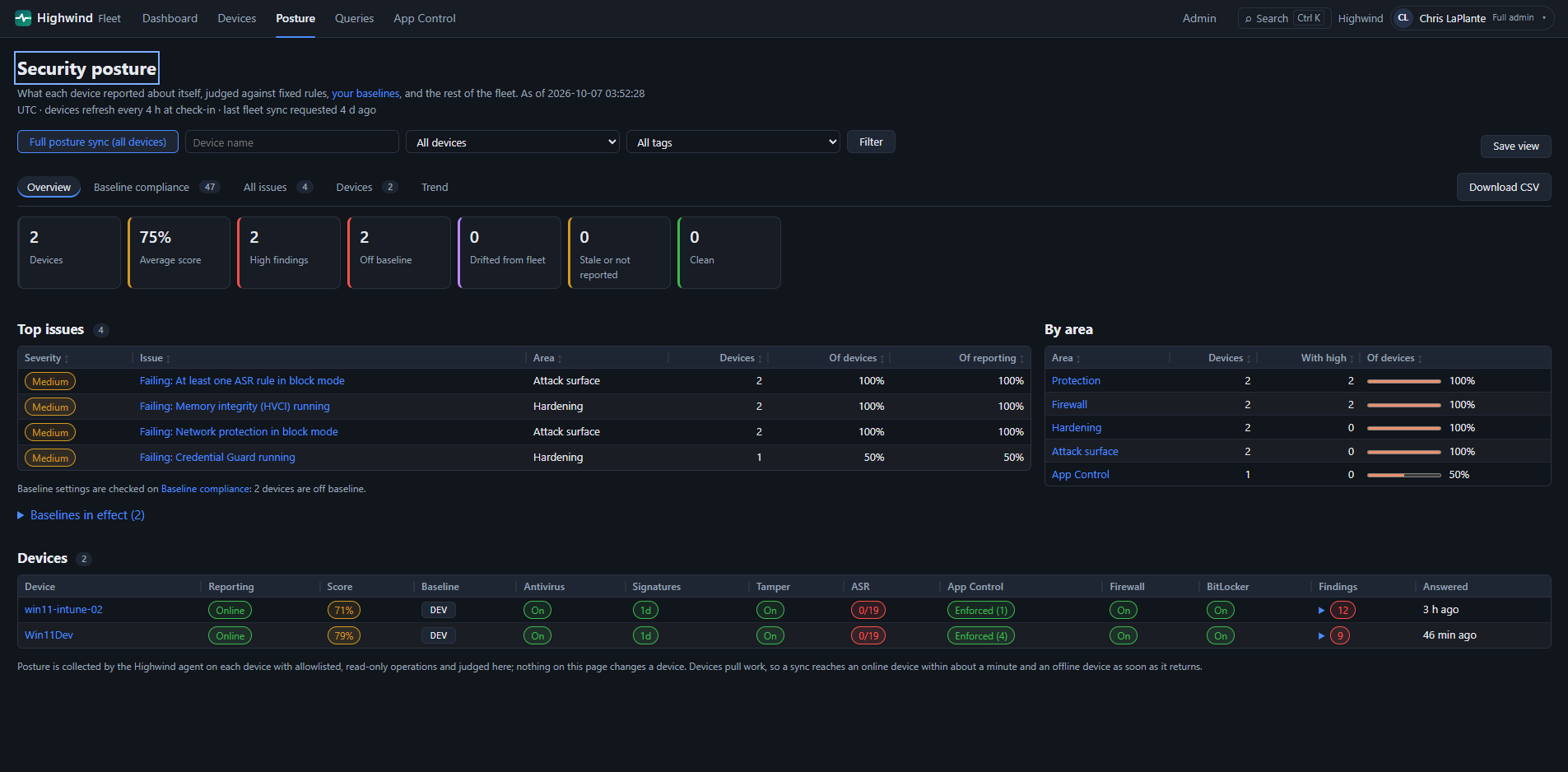Viewport: 1568px width, 772px height.
Task: Open the Admin link in header
Action: pos(1199,18)
